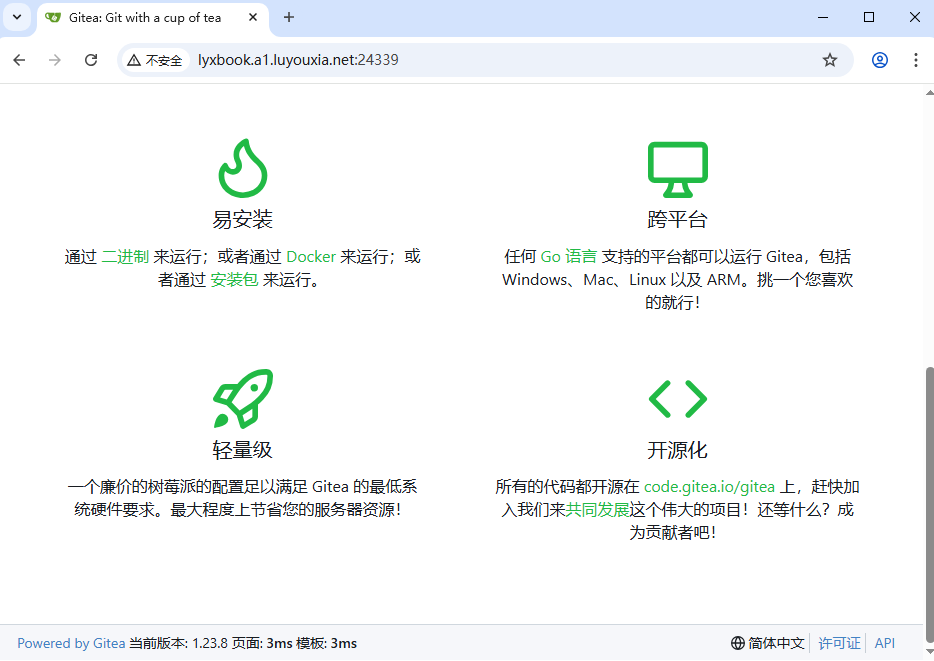Viewport: 934px width, 661px height.
Task: Bookmark this page with the star
Action: (x=830, y=60)
